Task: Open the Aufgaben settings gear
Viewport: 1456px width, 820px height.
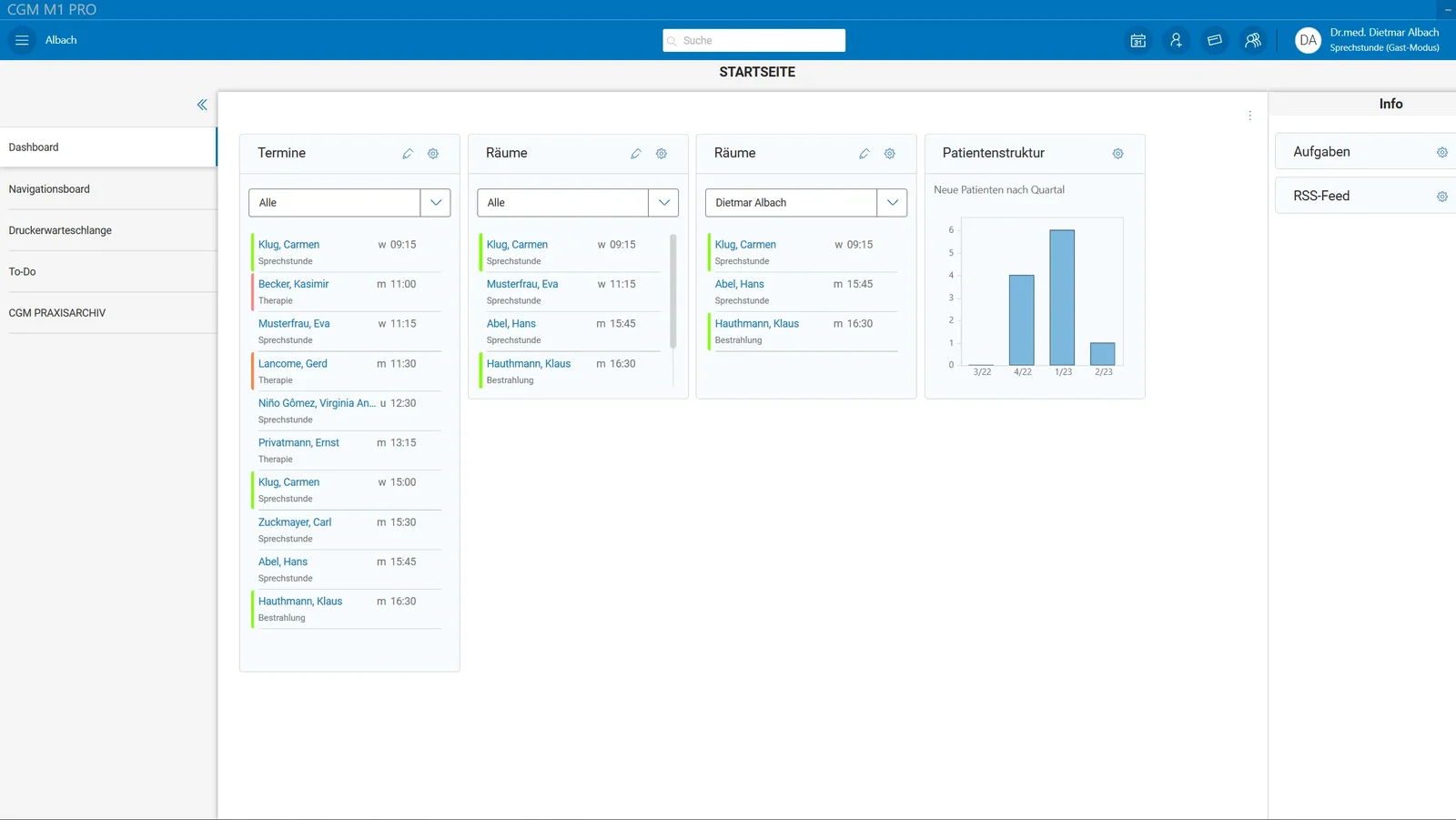Action: coord(1442,153)
